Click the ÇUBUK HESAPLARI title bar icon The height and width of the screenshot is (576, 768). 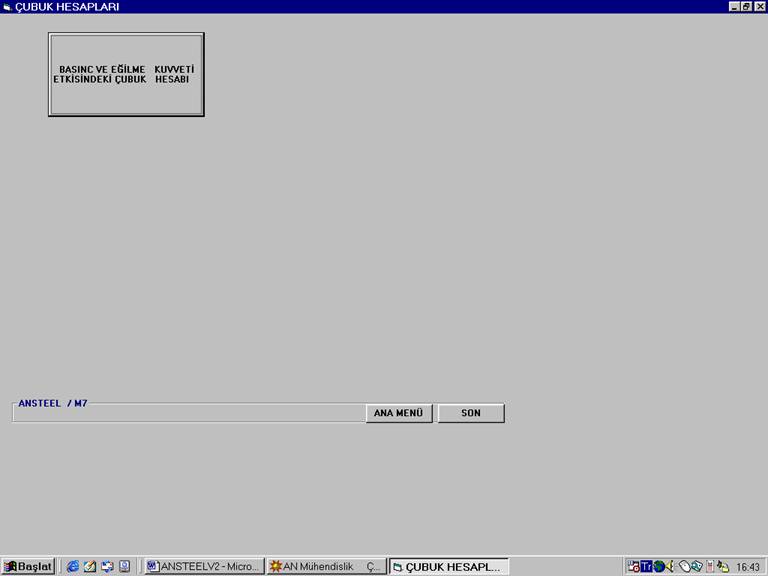tap(7, 7)
